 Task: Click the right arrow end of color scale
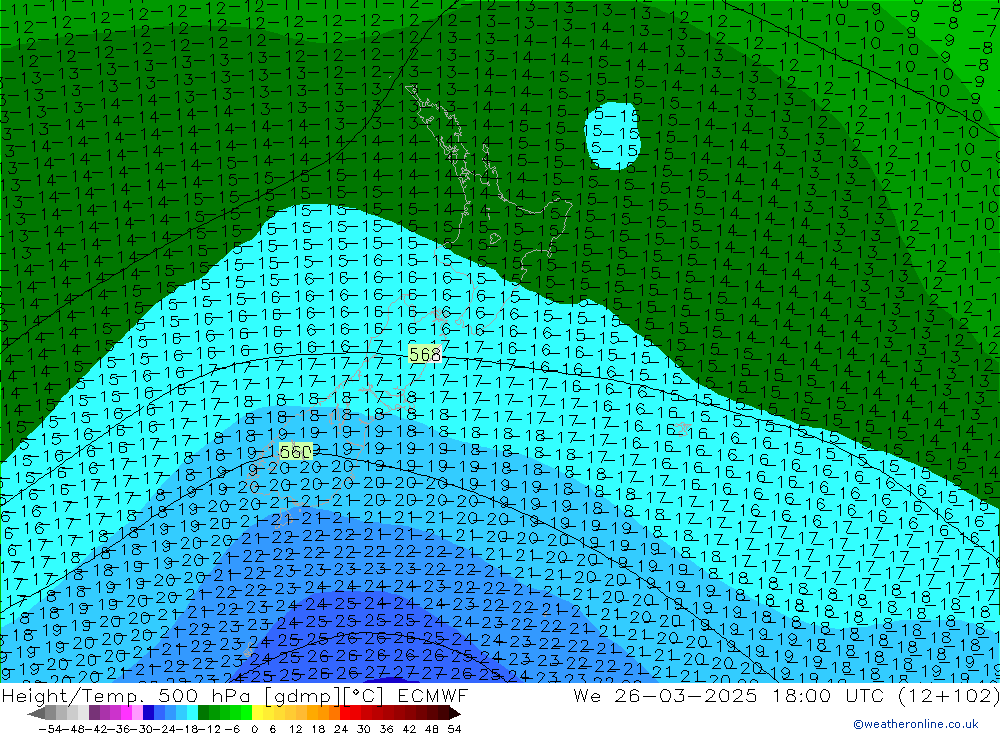coord(455,714)
